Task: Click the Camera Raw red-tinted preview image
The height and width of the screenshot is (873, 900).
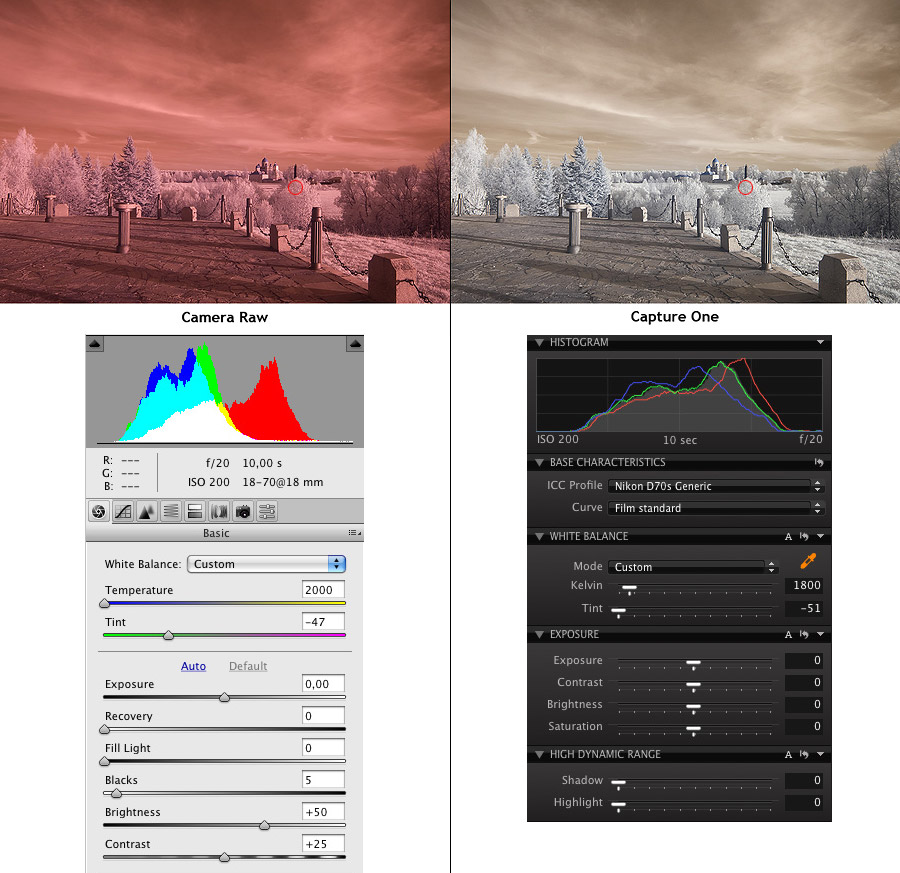Action: pyautogui.click(x=225, y=152)
